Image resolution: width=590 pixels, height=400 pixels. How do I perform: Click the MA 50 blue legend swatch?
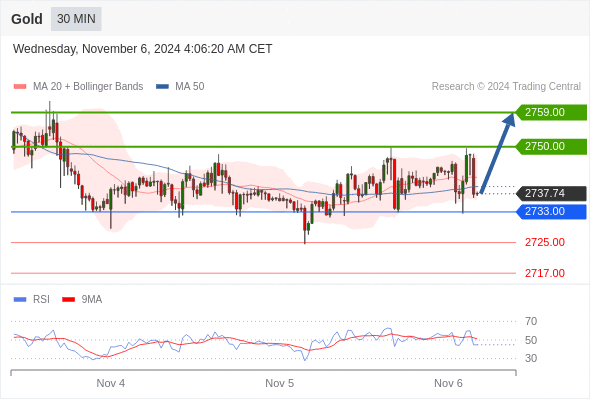162,87
